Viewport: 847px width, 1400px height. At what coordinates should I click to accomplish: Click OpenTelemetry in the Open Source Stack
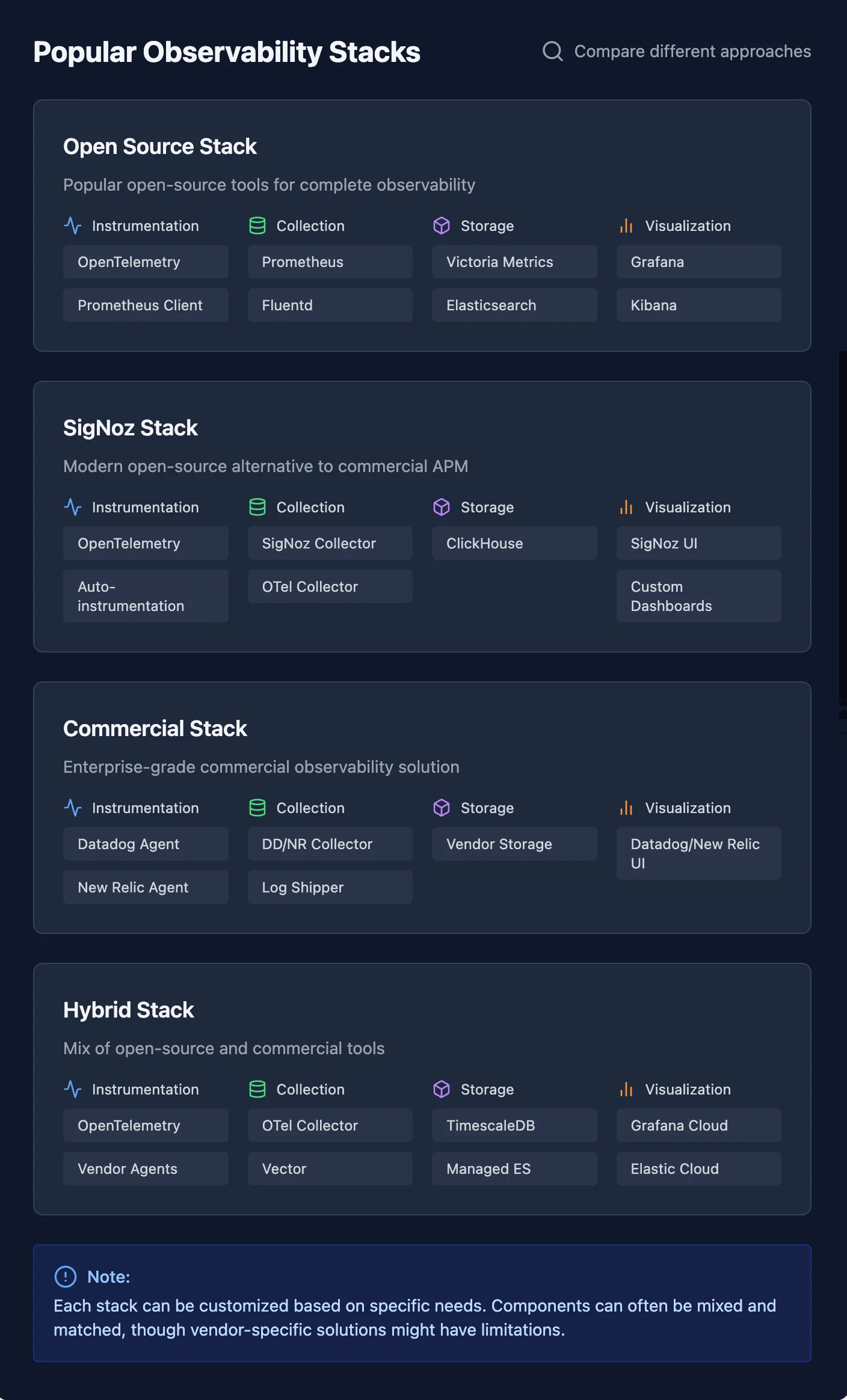(x=146, y=262)
